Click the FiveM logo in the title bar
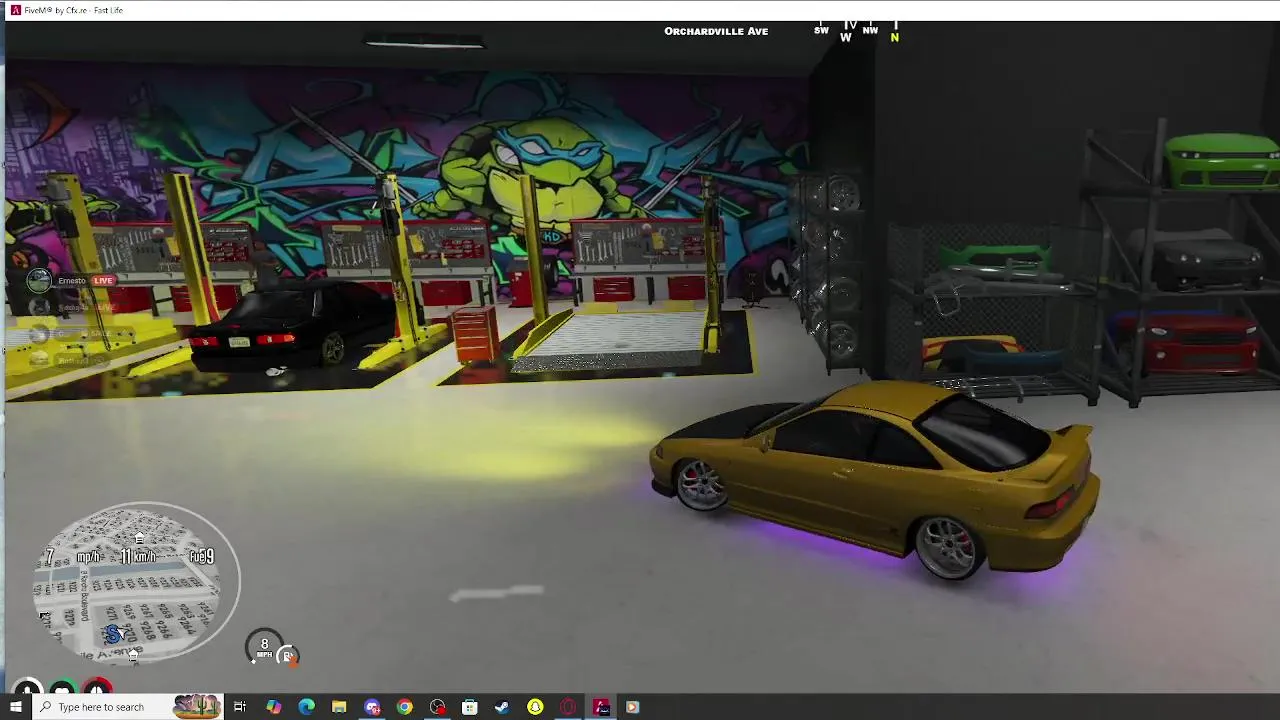The width and height of the screenshot is (1280, 720). 14,10
